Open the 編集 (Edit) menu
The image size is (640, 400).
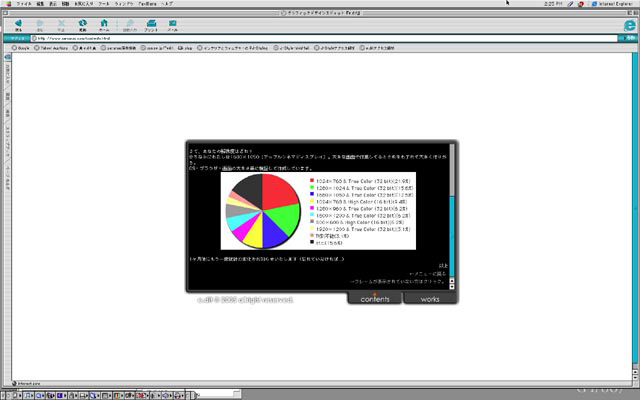(x=40, y=4)
